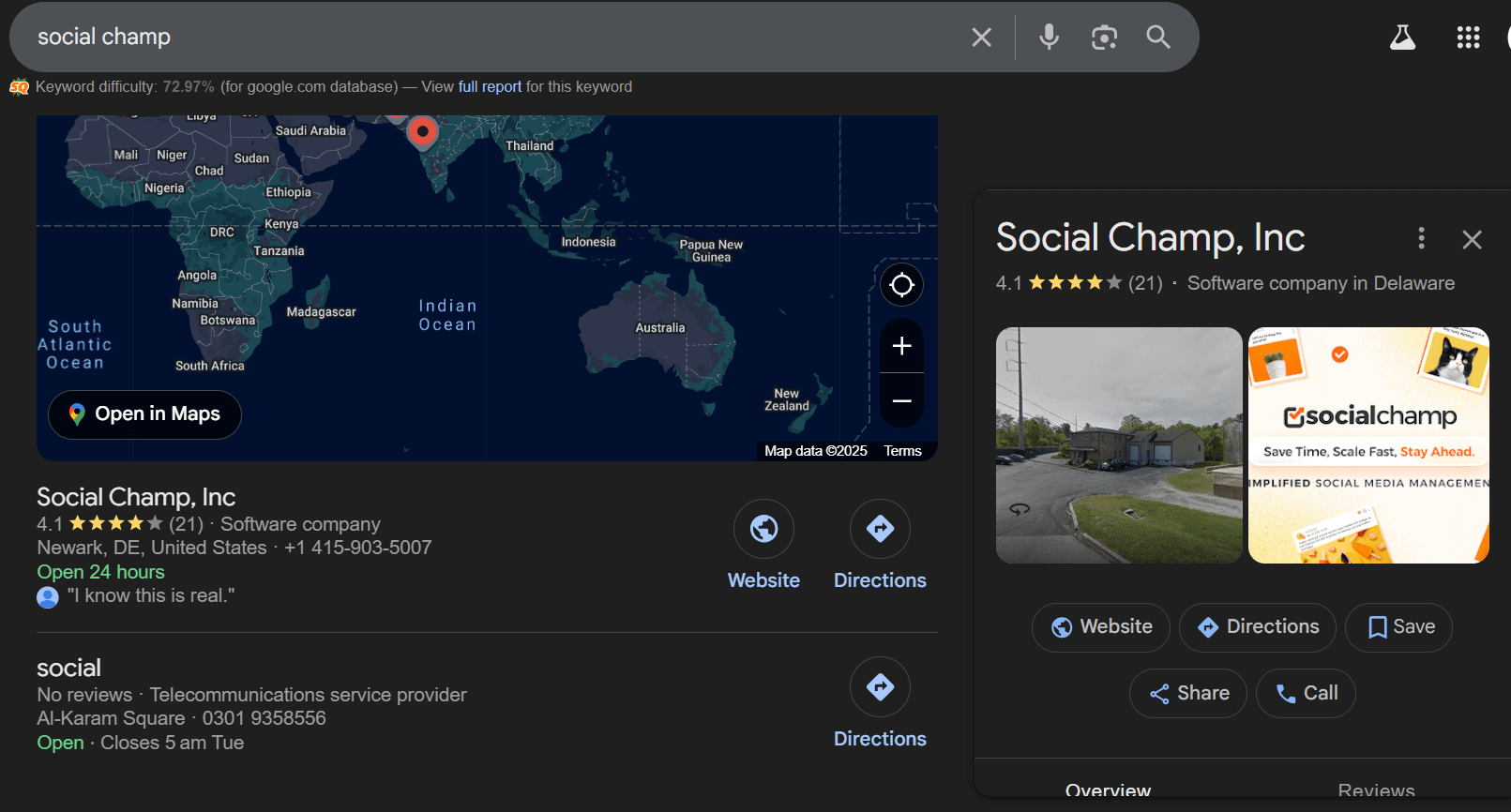Click 'Al-Karam Square' address text

coord(111,718)
